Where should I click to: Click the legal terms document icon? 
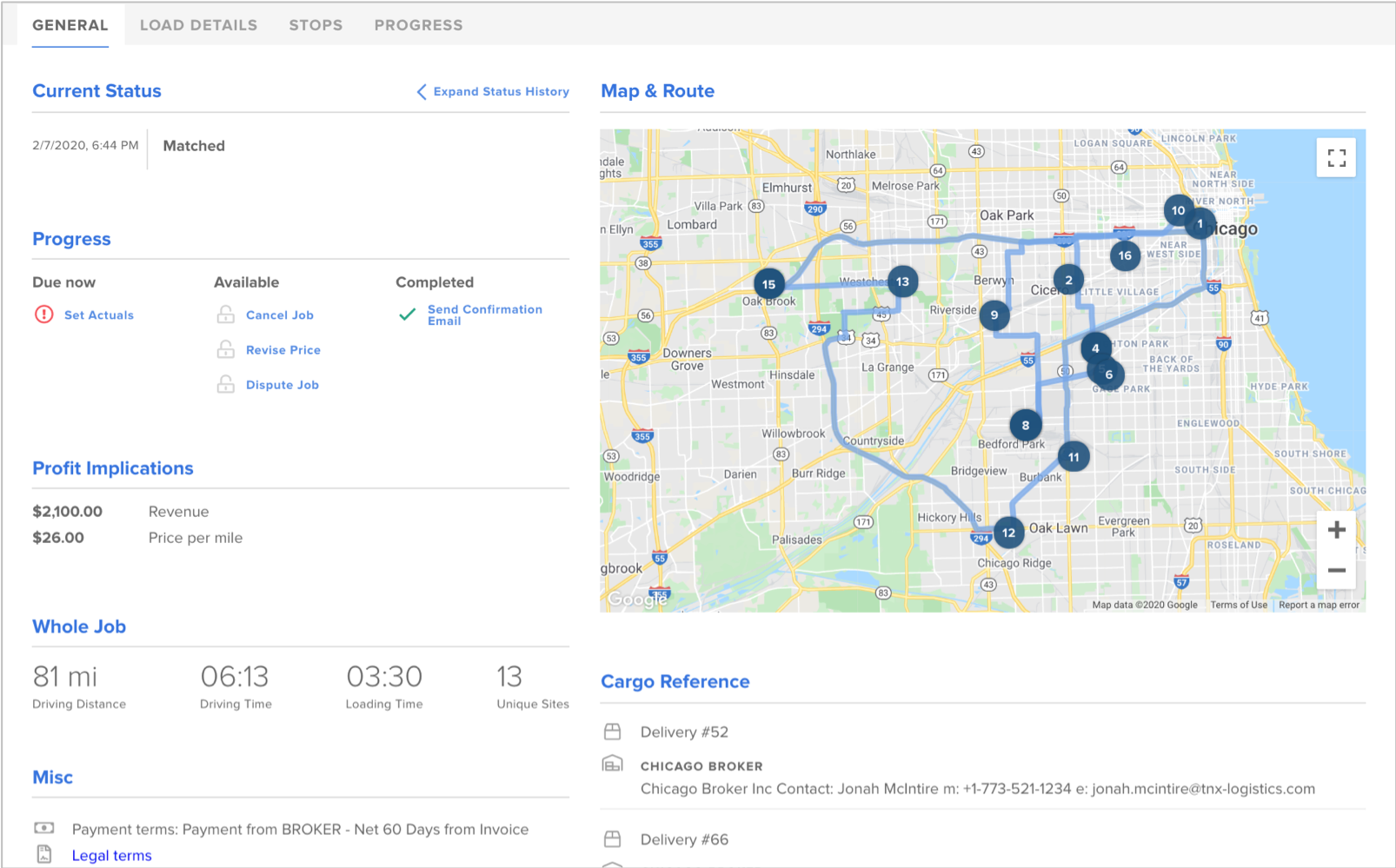coord(44,855)
